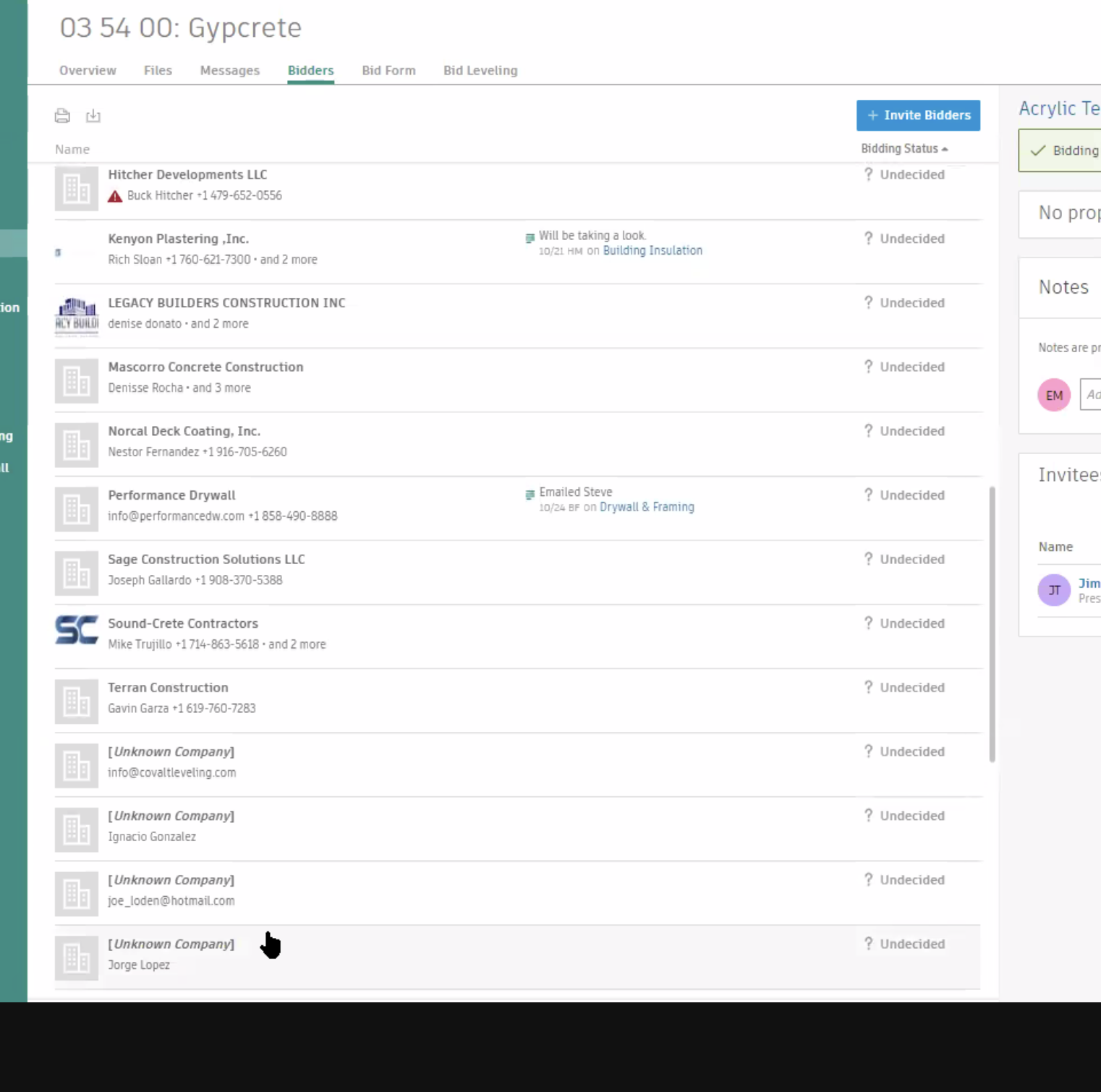1101x1092 pixels.
Task: Open Undecided status for Norcal Deck Coating
Action: click(x=904, y=431)
